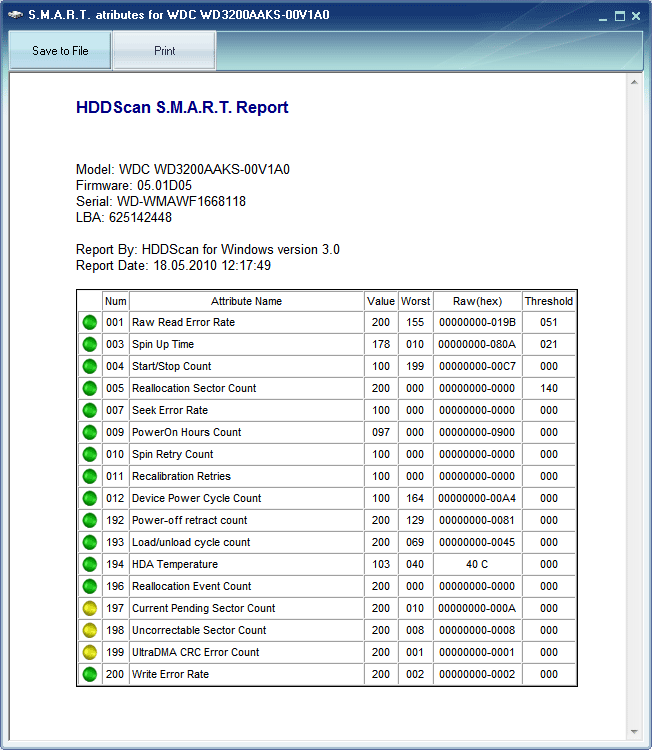Select green status icon for Load/unload cycle count

click(89, 542)
